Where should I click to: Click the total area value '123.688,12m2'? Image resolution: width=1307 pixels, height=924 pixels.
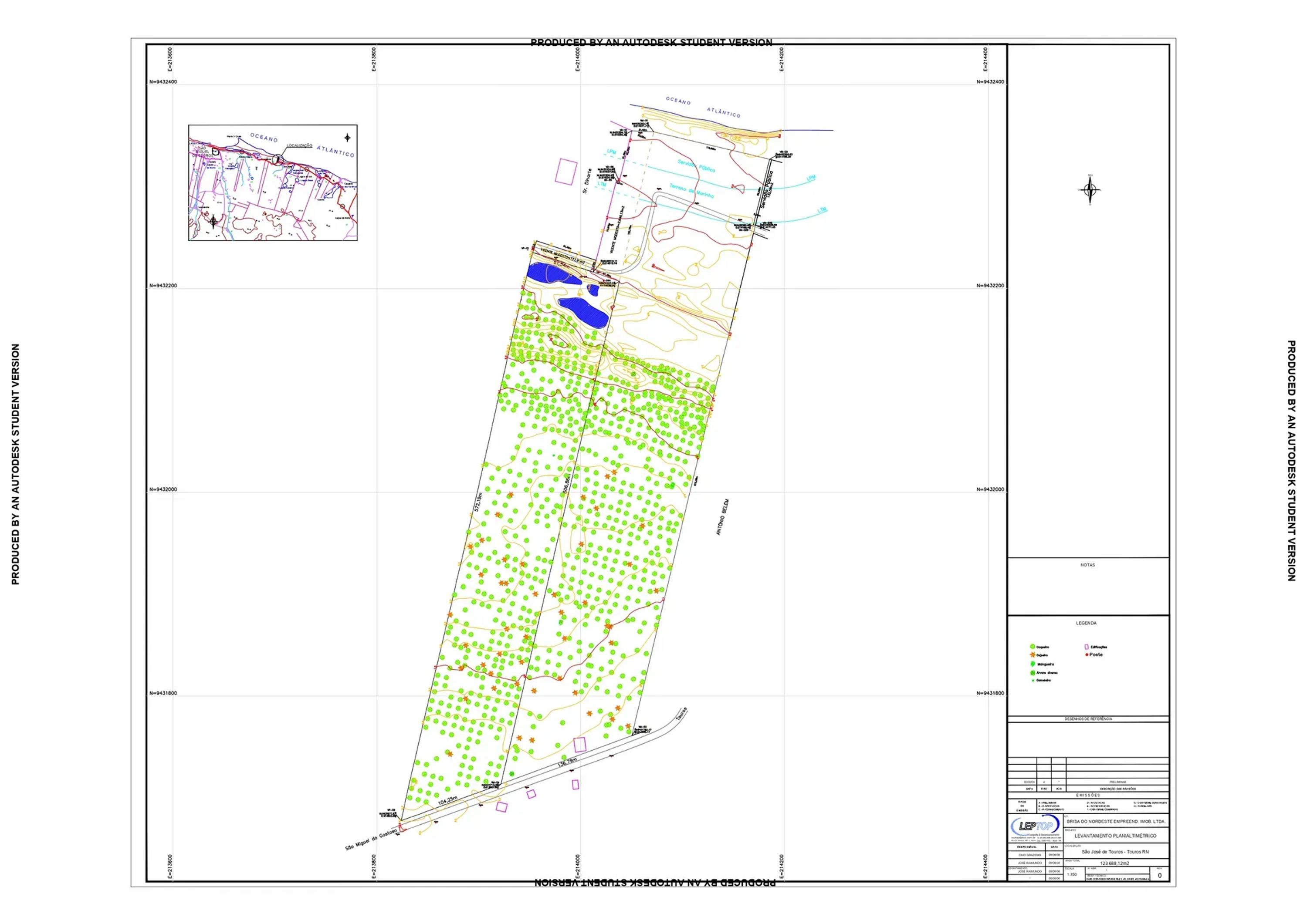pyautogui.click(x=1114, y=863)
